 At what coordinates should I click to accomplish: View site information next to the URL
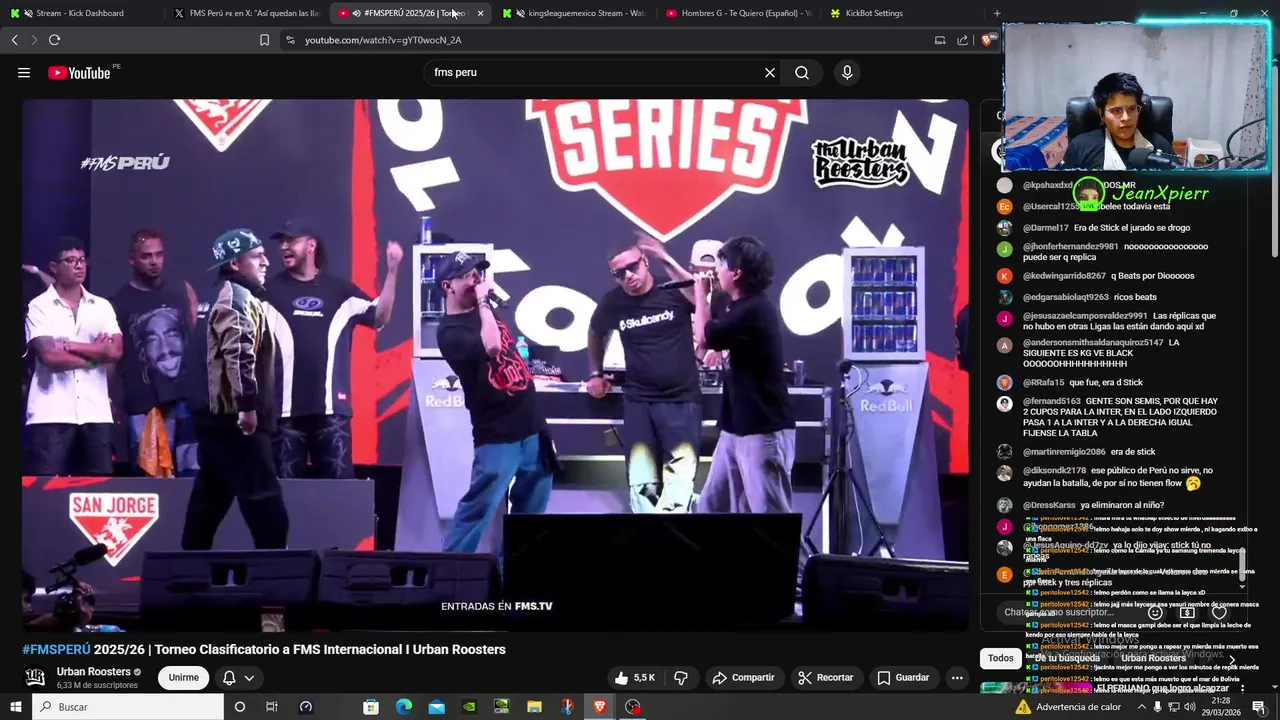click(290, 40)
